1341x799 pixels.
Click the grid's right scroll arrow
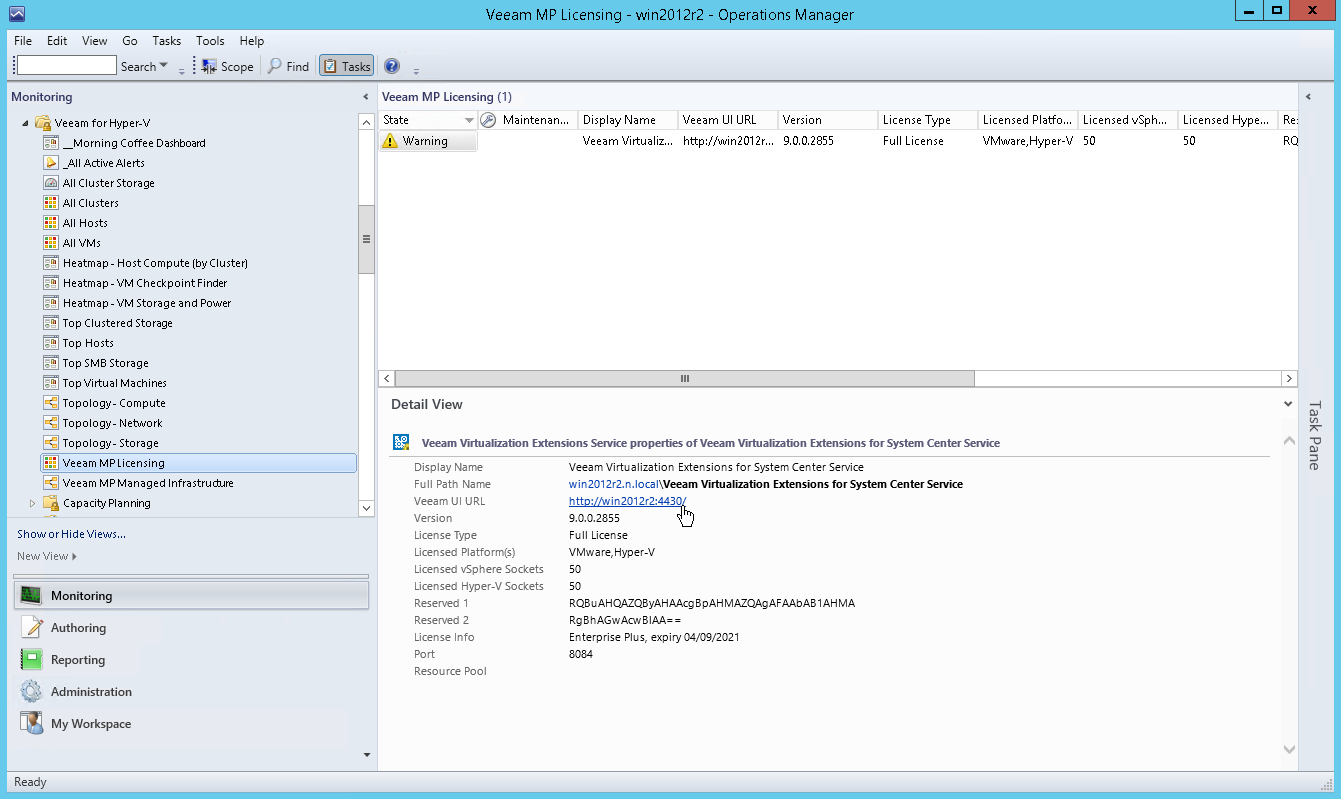[x=1289, y=379]
